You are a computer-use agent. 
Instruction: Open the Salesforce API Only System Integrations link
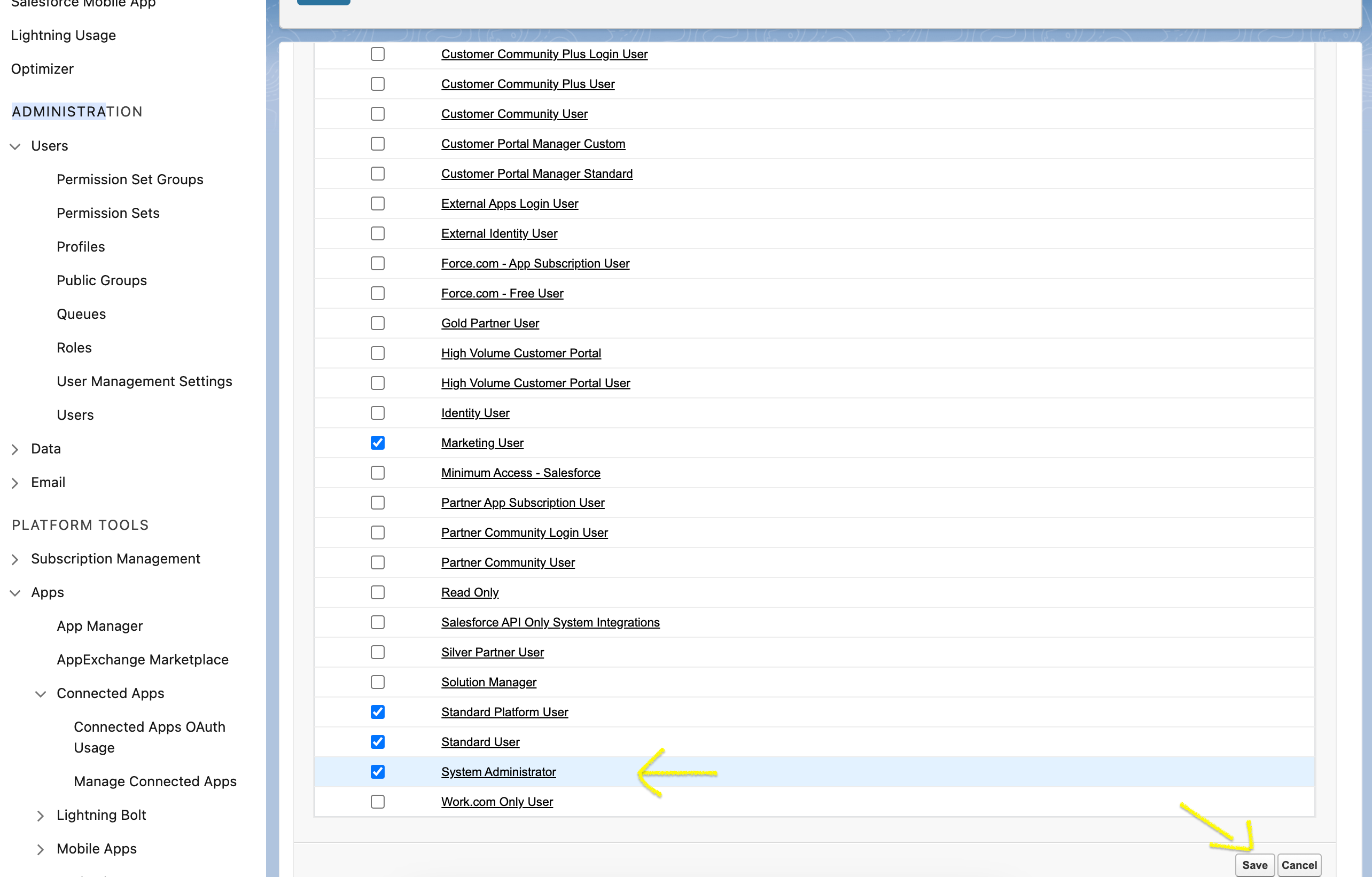(x=550, y=622)
